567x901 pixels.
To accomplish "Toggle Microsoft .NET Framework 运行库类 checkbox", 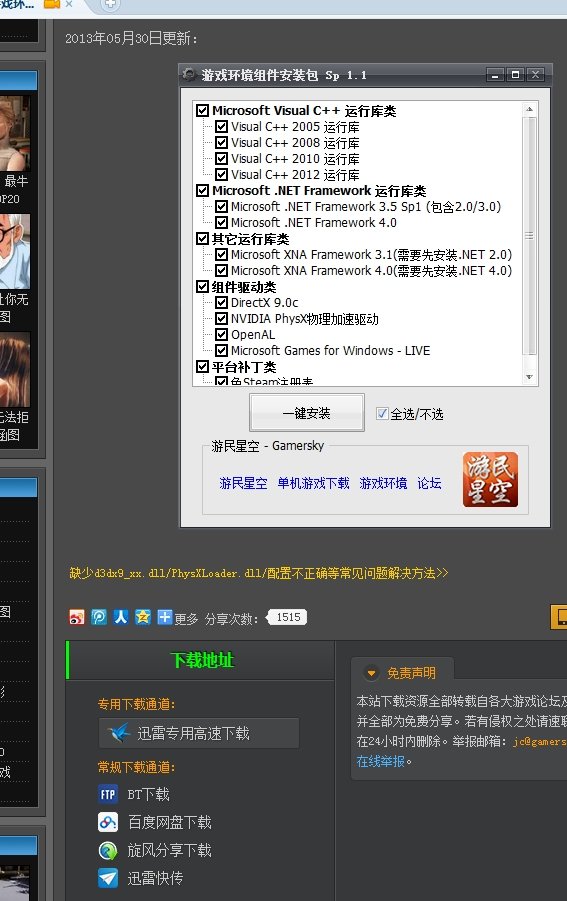I will point(202,190).
